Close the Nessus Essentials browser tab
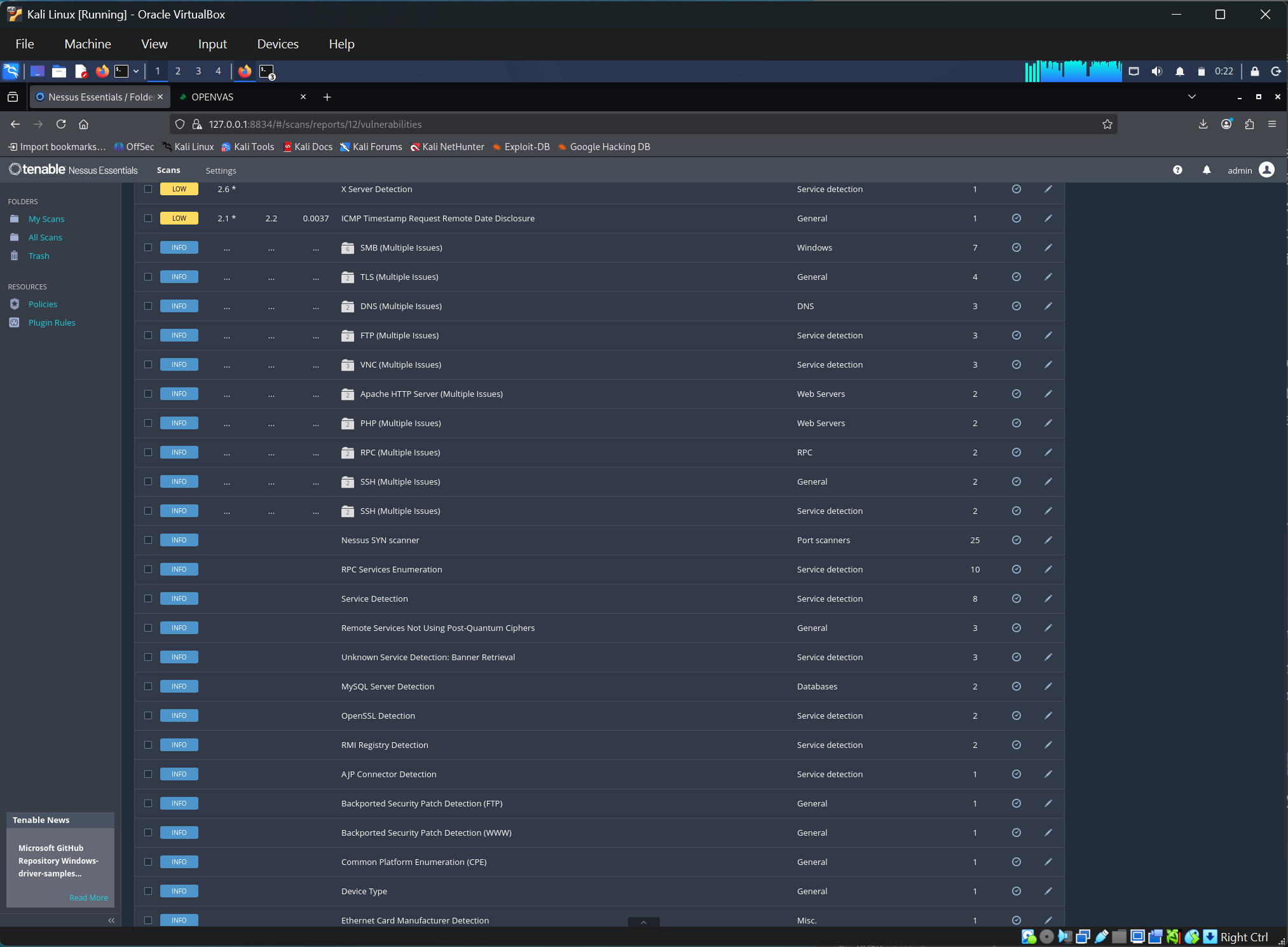Image resolution: width=1288 pixels, height=947 pixels. (160, 97)
